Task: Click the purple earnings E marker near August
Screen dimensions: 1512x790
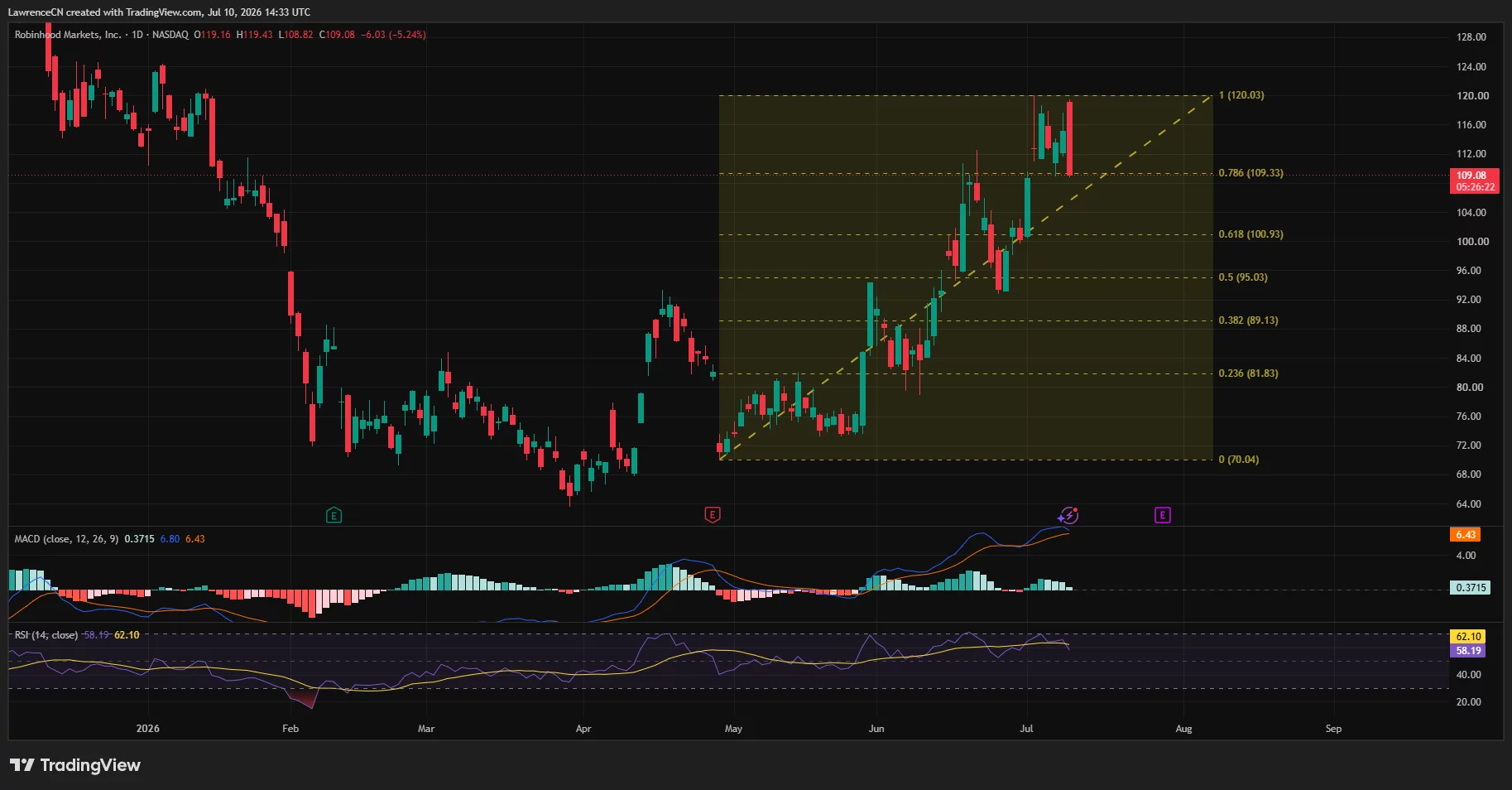Action: click(1162, 515)
